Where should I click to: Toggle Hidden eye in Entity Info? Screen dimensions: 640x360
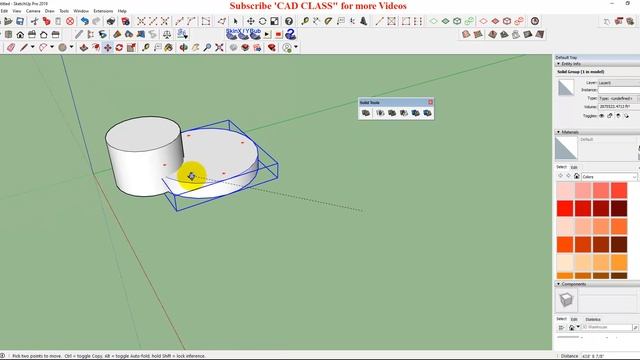(602, 116)
